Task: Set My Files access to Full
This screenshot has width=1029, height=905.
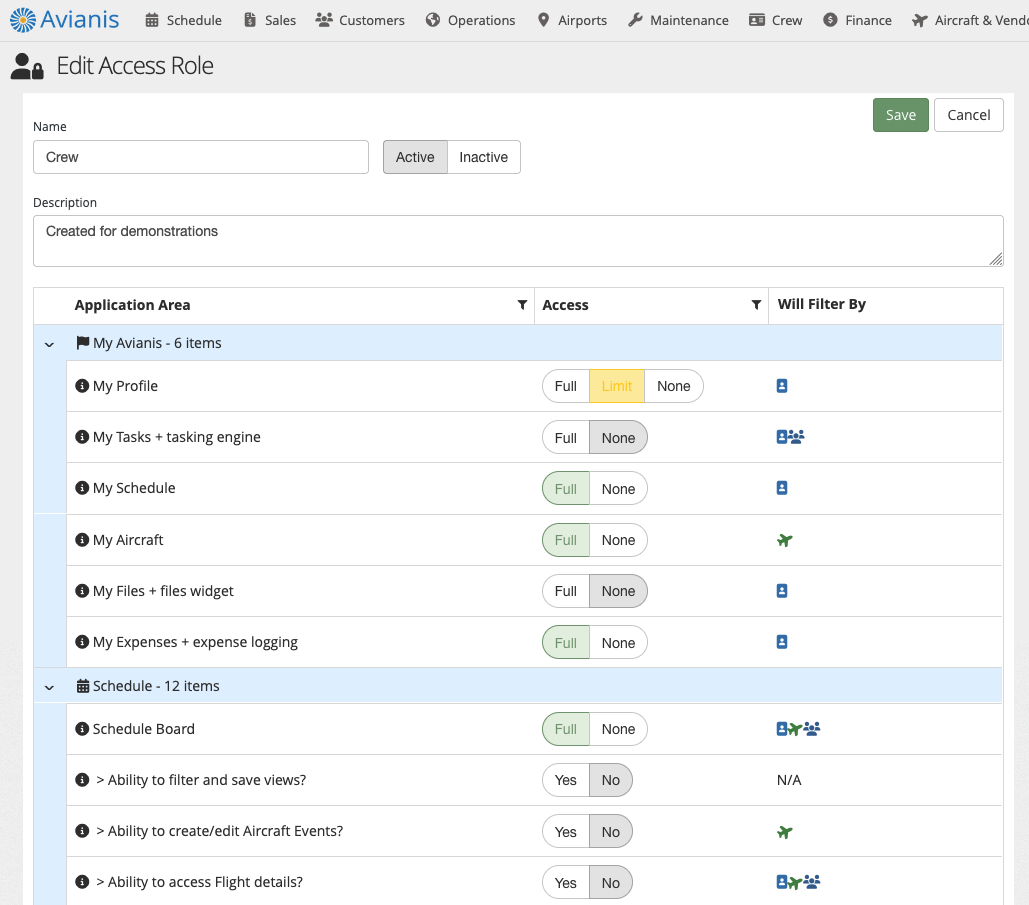Action: pos(566,591)
